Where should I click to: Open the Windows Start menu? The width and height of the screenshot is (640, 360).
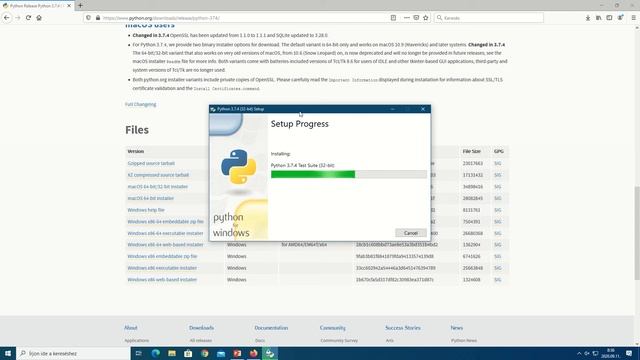(8, 353)
